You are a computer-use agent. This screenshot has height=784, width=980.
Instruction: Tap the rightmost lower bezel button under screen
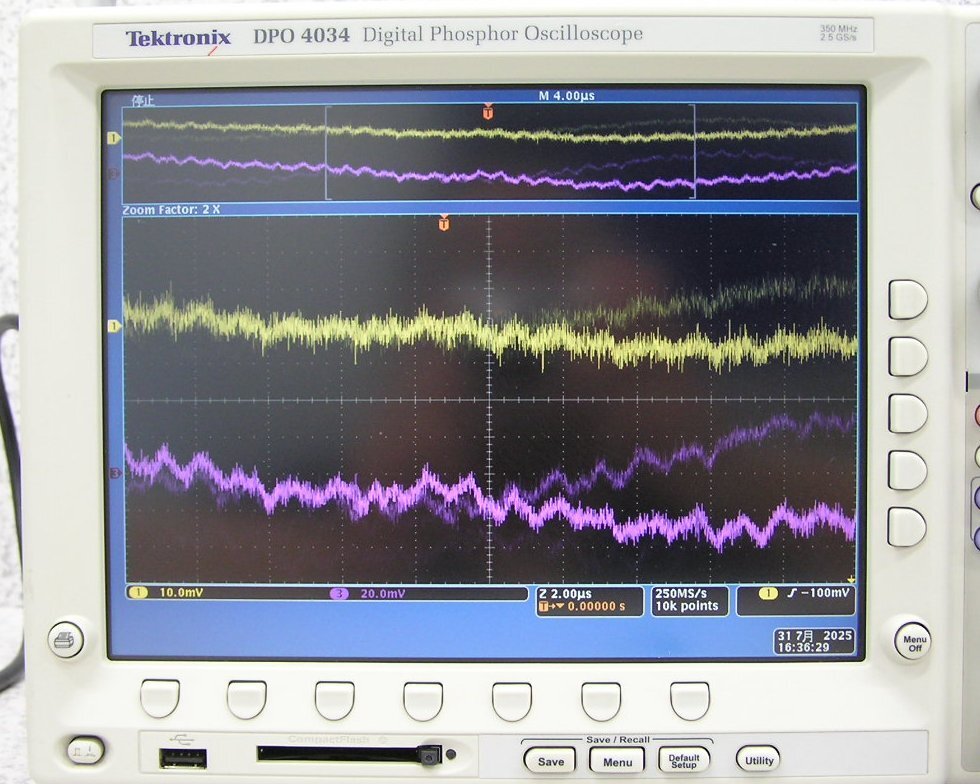689,701
